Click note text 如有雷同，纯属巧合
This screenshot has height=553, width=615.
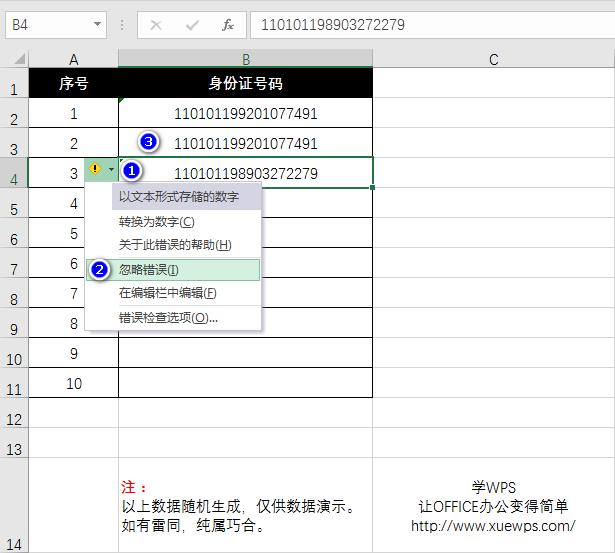point(193,526)
